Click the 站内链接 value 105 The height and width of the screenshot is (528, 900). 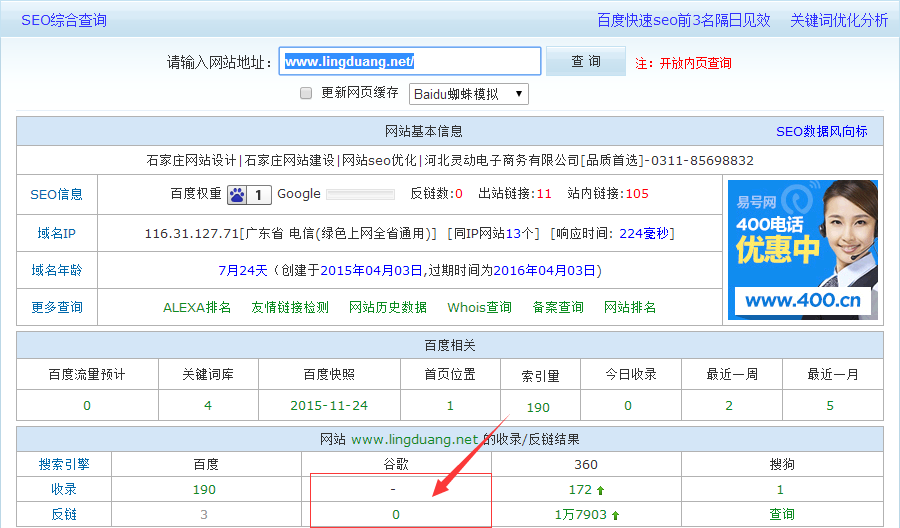(637, 194)
